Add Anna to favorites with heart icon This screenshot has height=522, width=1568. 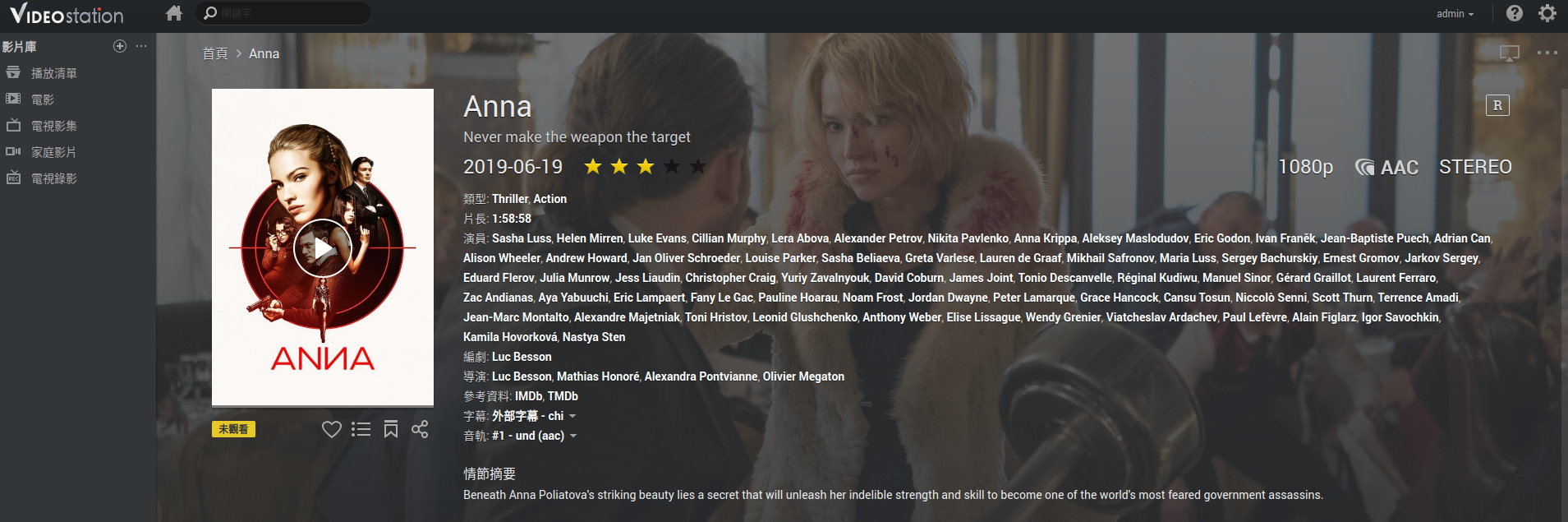[332, 429]
